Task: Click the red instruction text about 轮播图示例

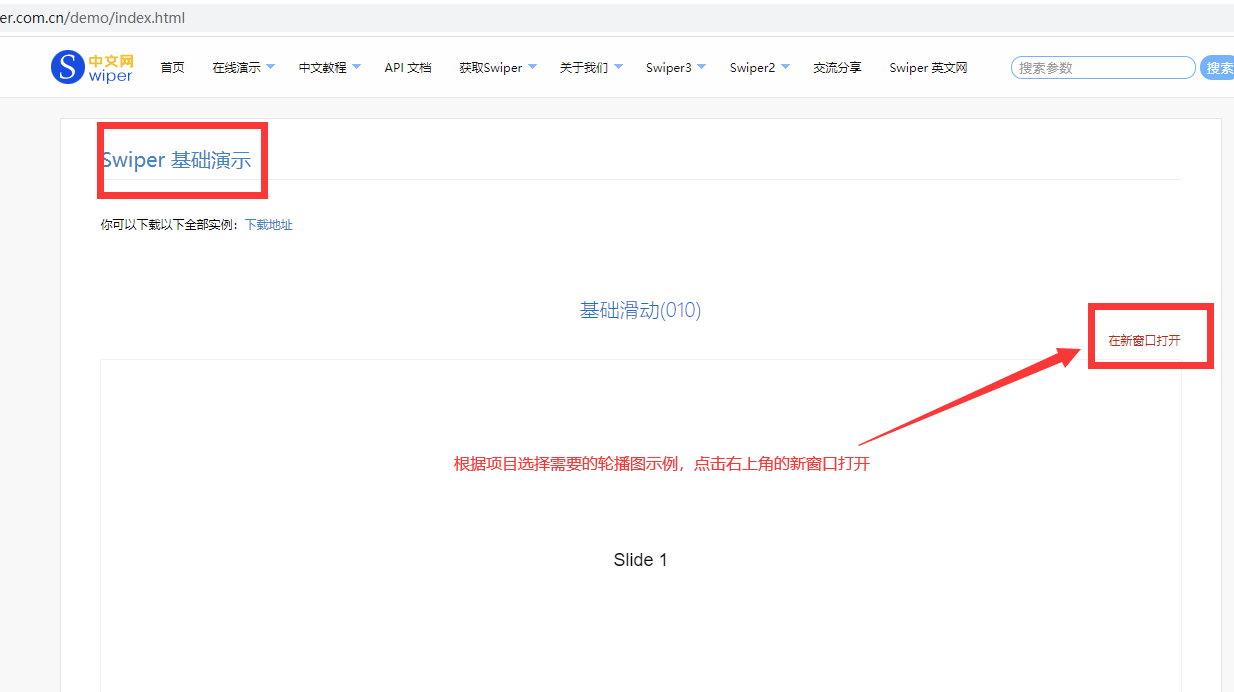Action: (660, 463)
